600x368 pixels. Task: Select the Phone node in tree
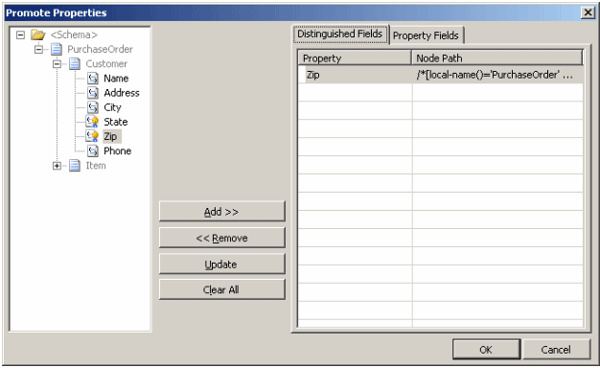click(x=117, y=151)
